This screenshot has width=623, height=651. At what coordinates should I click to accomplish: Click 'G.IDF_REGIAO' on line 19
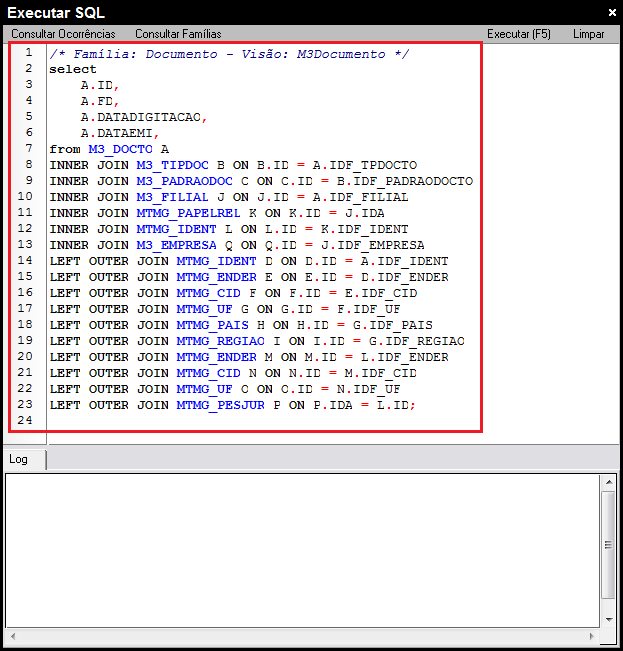(417, 341)
